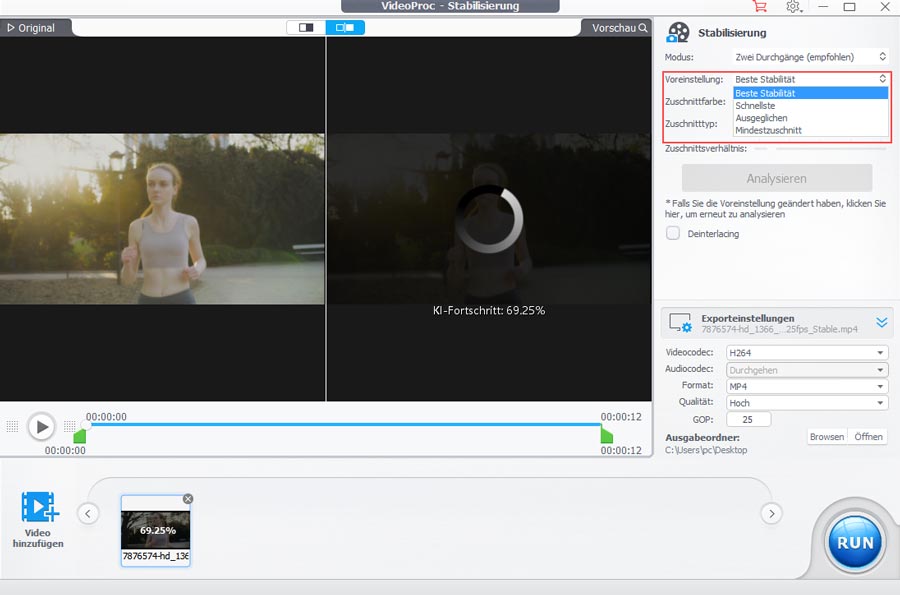
Task: Click the original video preview pane
Action: [162, 219]
